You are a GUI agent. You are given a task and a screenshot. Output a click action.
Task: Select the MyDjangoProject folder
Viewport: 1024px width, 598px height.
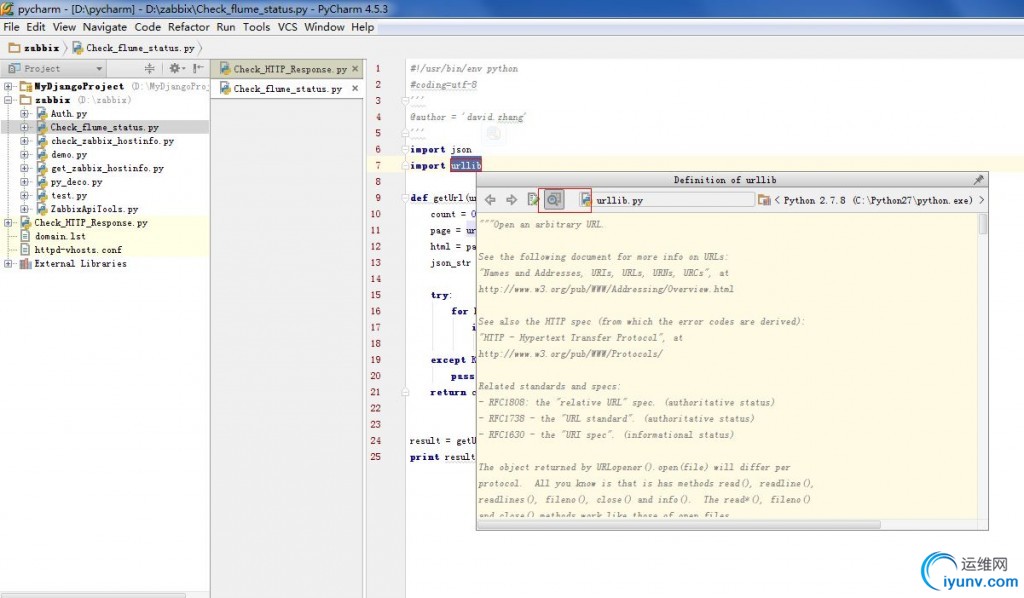[x=79, y=86]
